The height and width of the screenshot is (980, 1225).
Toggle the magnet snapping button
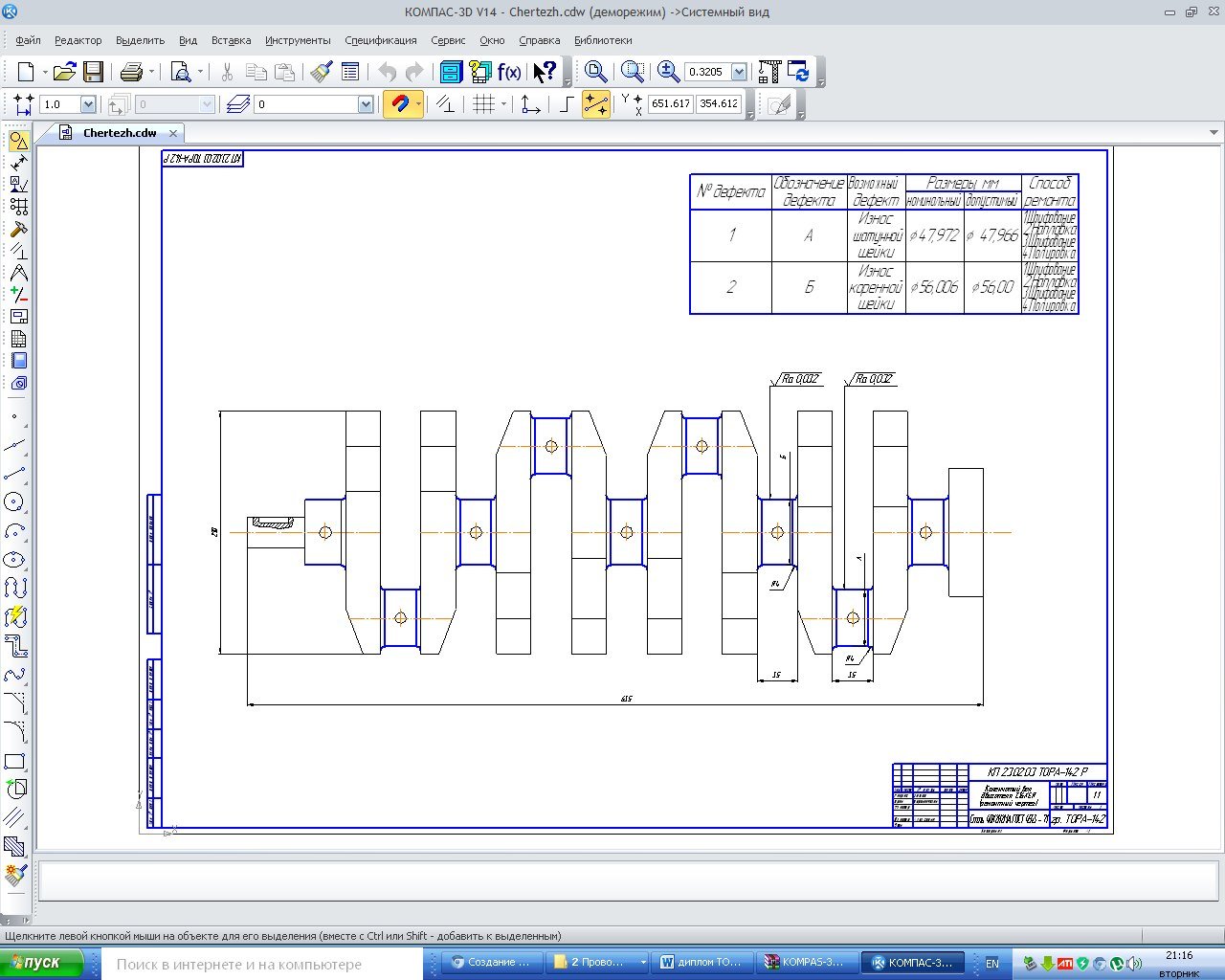tap(400, 103)
